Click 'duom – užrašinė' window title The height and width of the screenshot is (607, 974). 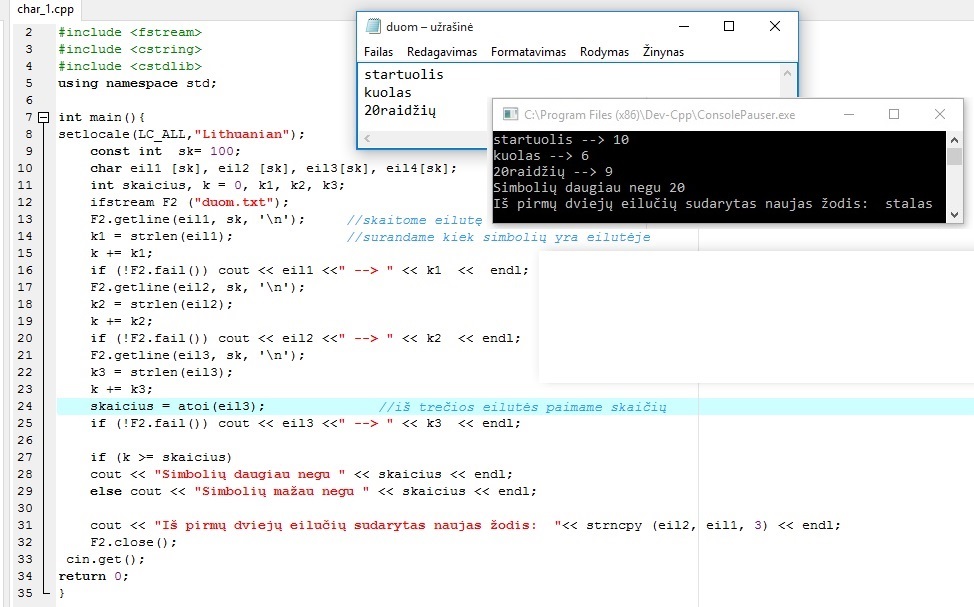430,27
